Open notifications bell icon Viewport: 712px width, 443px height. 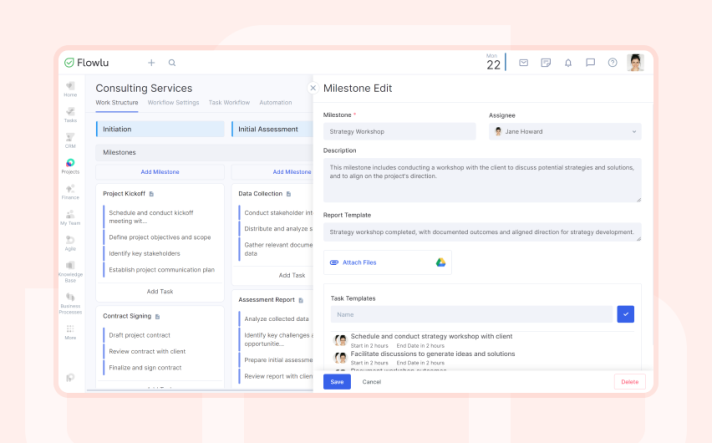568,63
